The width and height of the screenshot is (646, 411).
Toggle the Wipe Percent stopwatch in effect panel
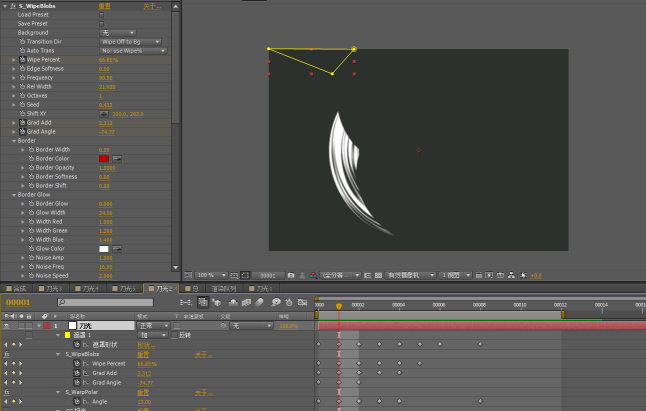tap(22, 60)
